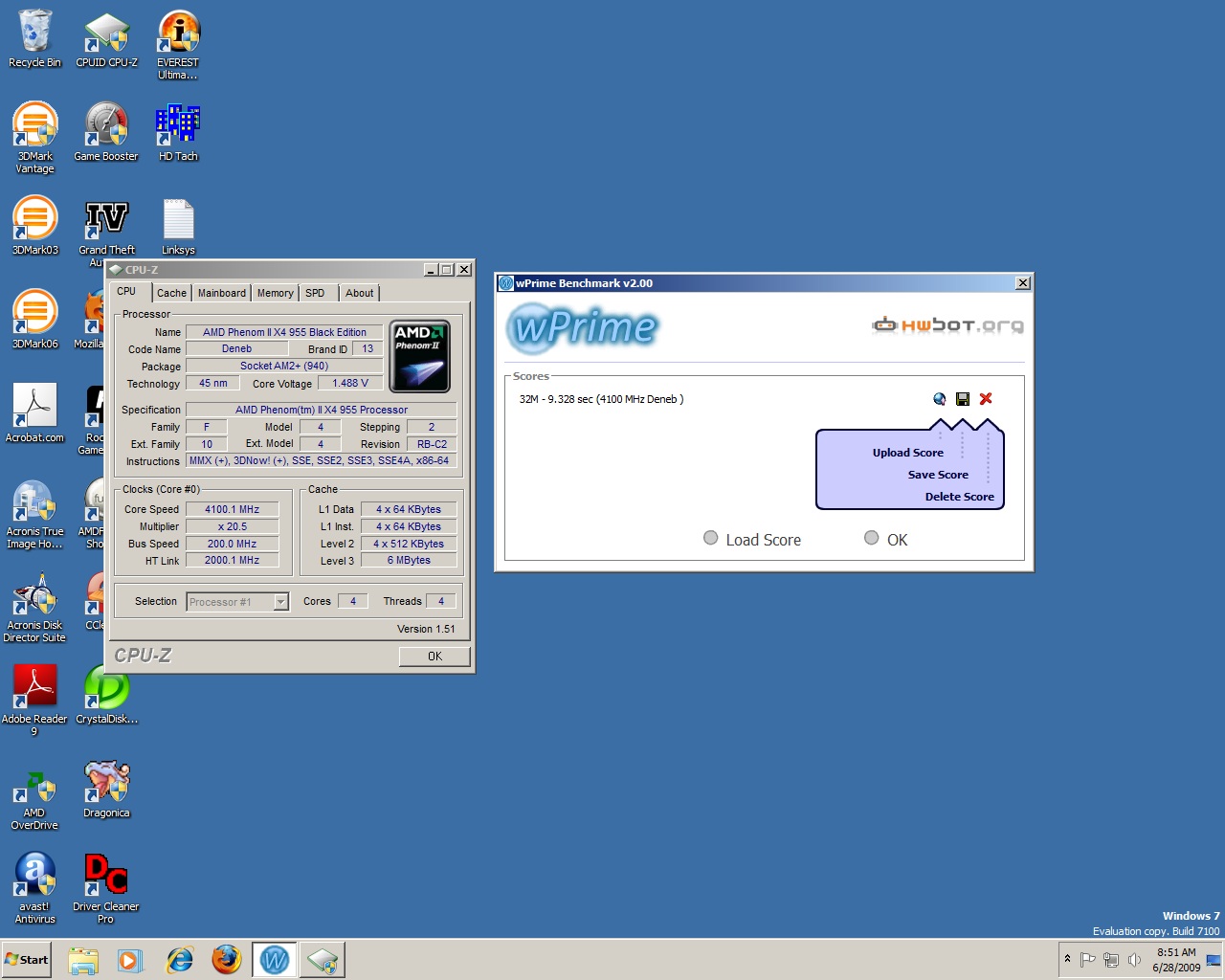Screen dimensions: 1225x980
Task: Click the Action Center flag tray icon
Action: click(1087, 959)
